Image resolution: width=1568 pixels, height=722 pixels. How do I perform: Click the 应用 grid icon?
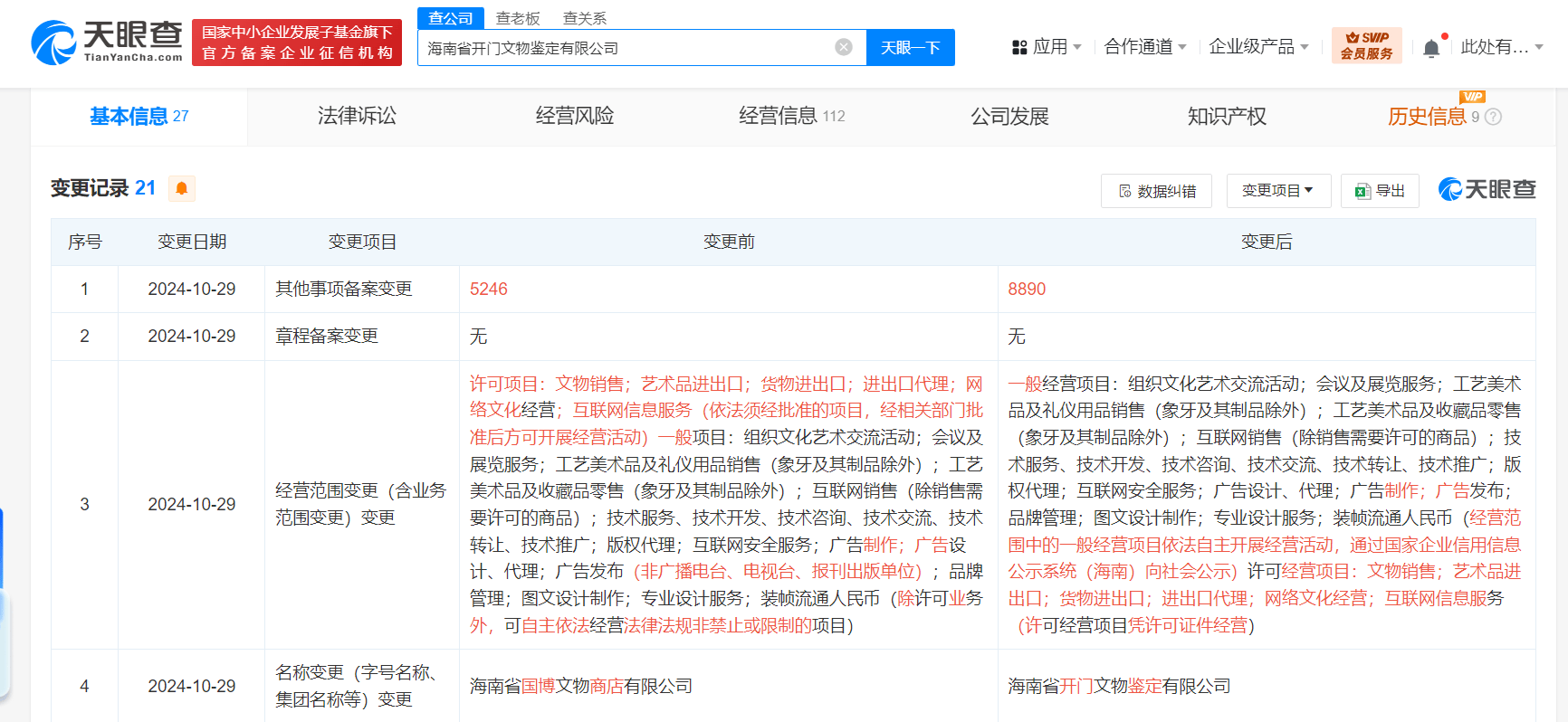(x=1019, y=47)
